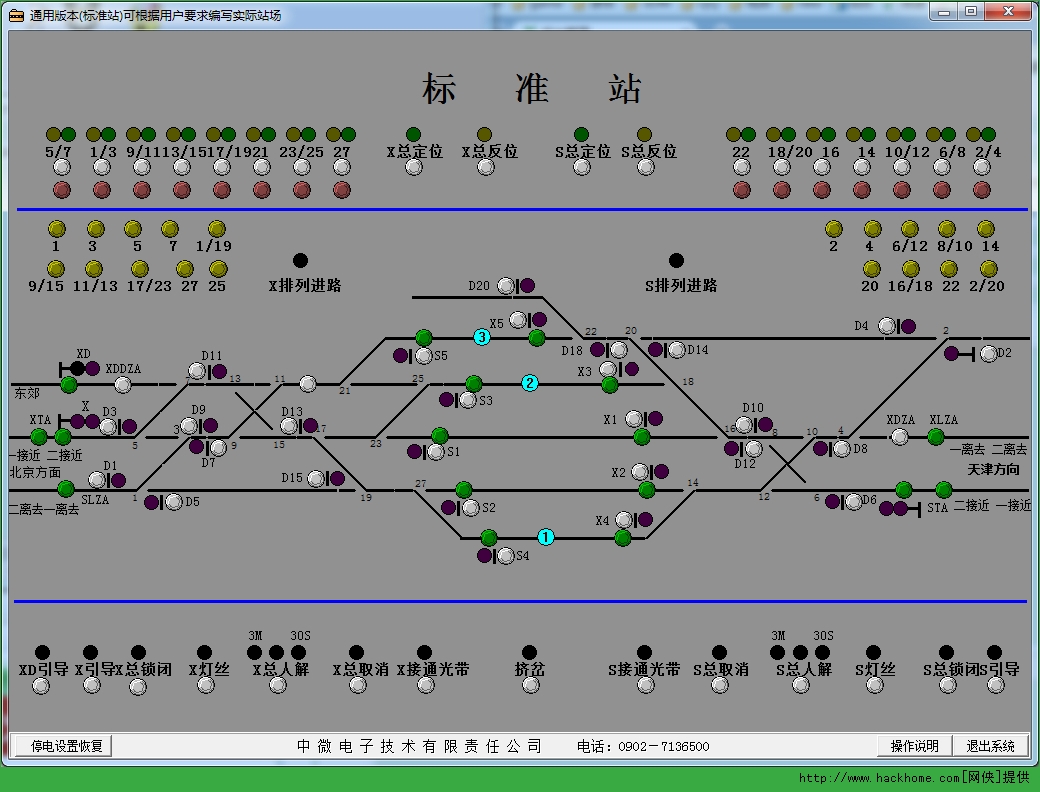Activate the X总人解 white button
The image size is (1040, 792).
click(278, 685)
